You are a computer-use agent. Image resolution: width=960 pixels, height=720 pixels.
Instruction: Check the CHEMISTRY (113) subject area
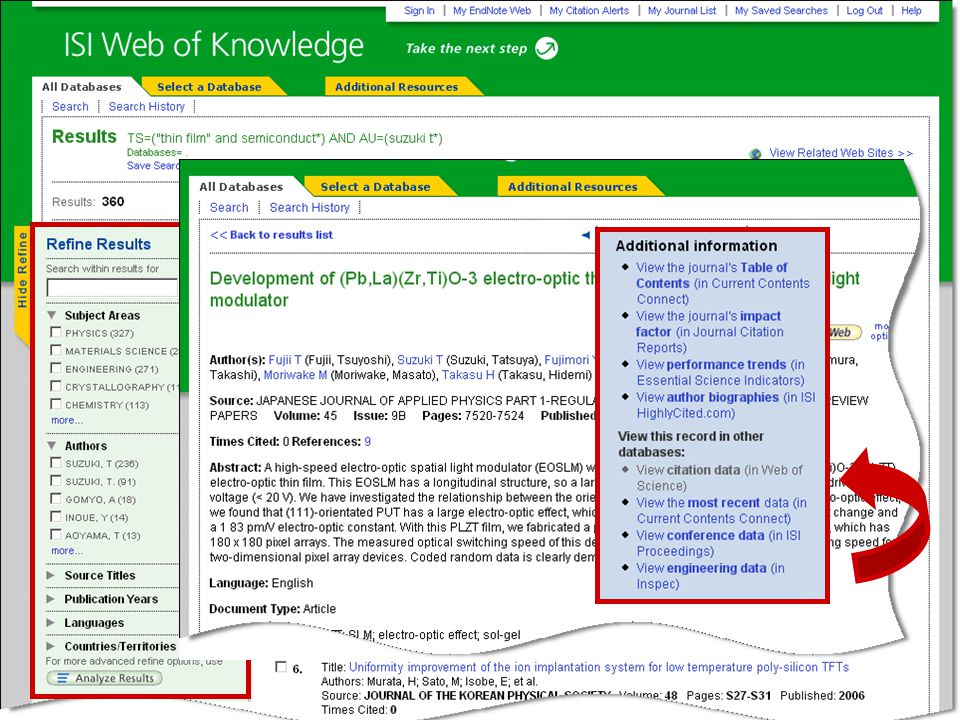point(56,404)
